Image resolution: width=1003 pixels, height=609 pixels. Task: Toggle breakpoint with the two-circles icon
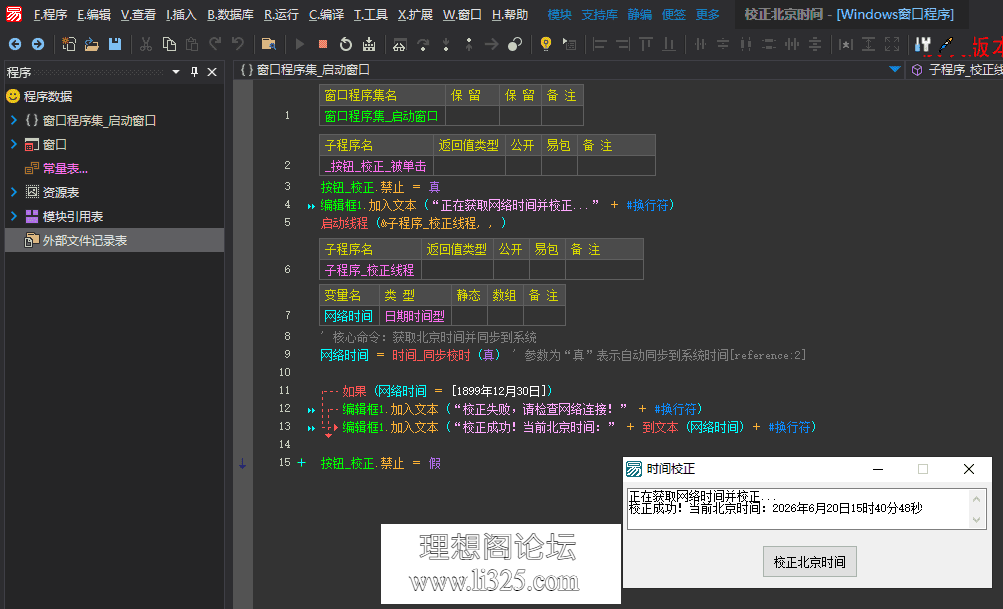point(514,44)
